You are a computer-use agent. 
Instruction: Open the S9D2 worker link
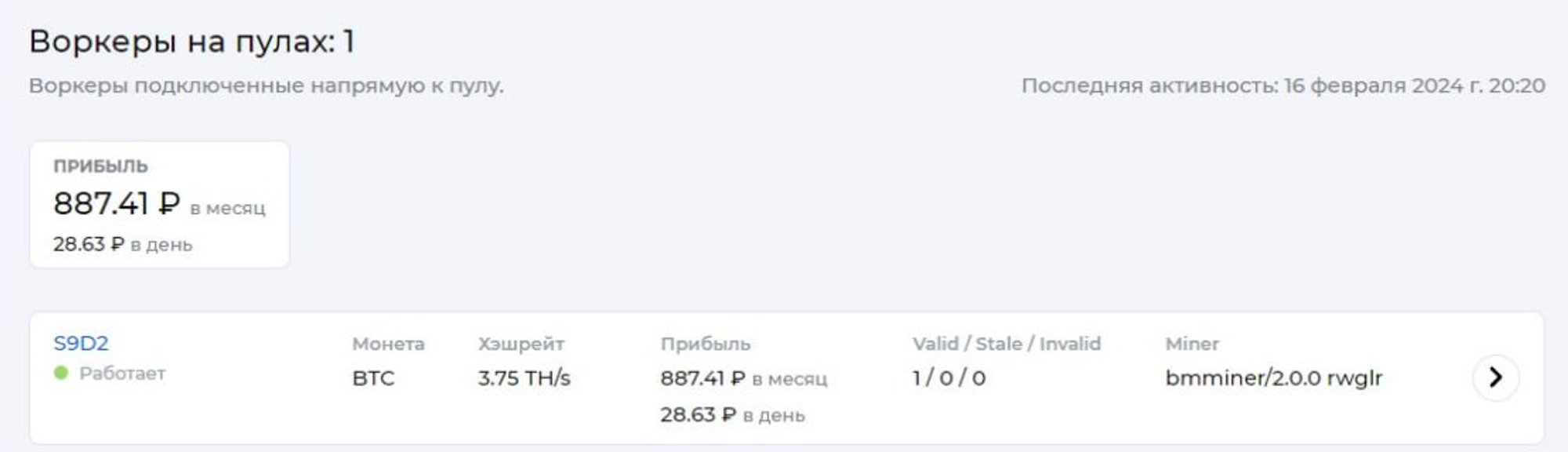click(x=81, y=343)
